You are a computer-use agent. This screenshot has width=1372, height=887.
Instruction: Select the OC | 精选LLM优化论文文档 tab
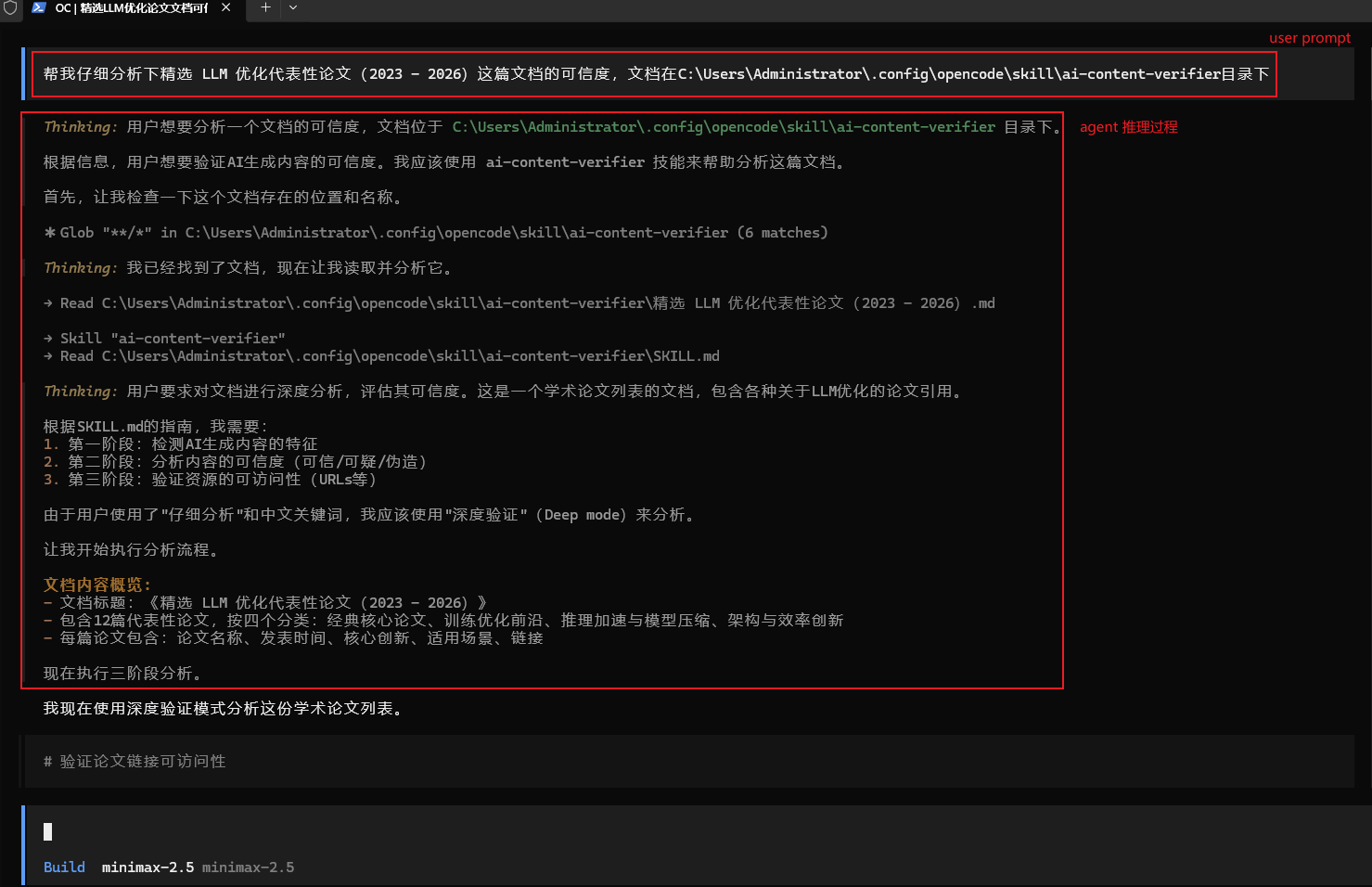point(131,8)
